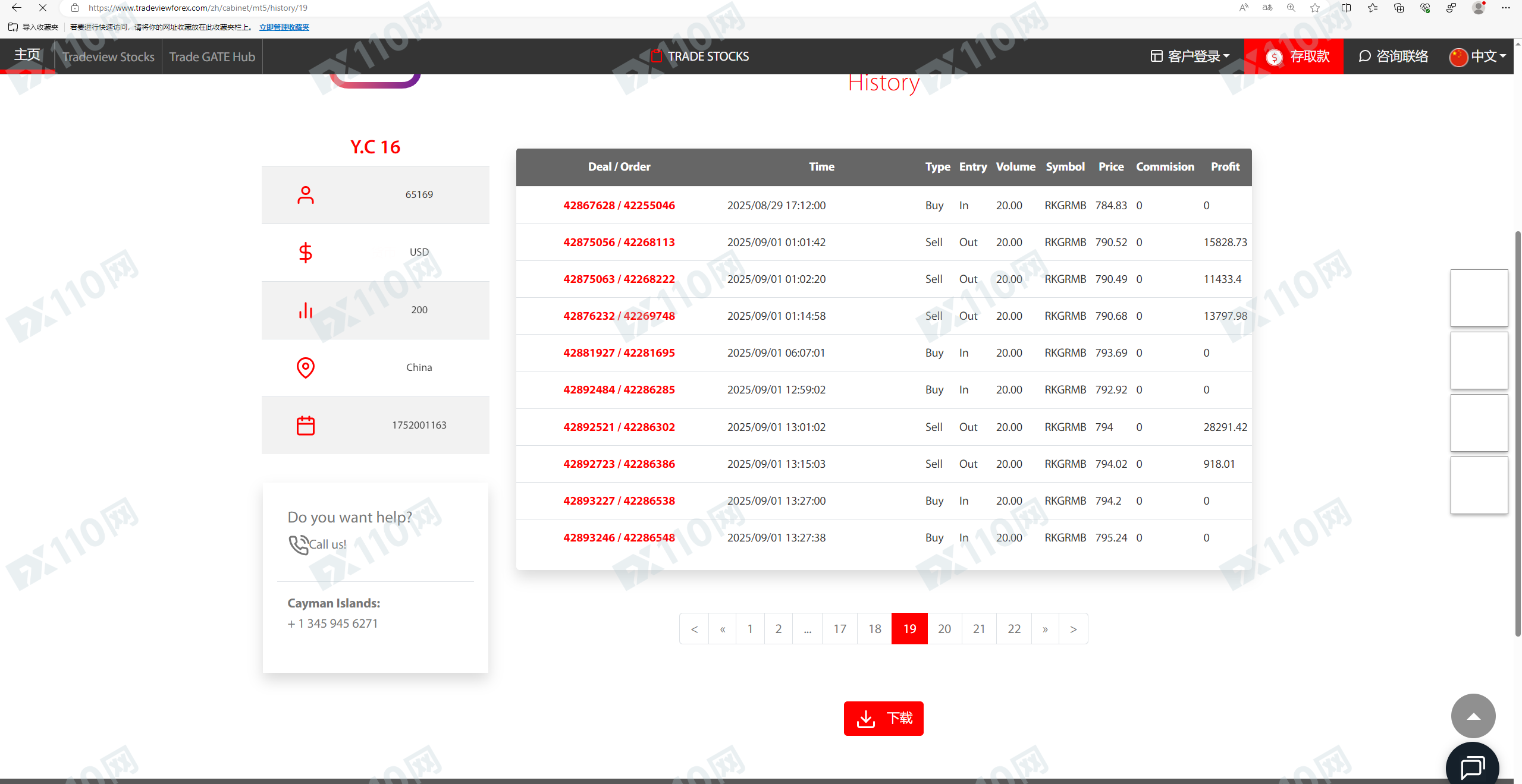Open deal 42875056 / 42268113 link
The image size is (1522, 784).
pos(619,242)
